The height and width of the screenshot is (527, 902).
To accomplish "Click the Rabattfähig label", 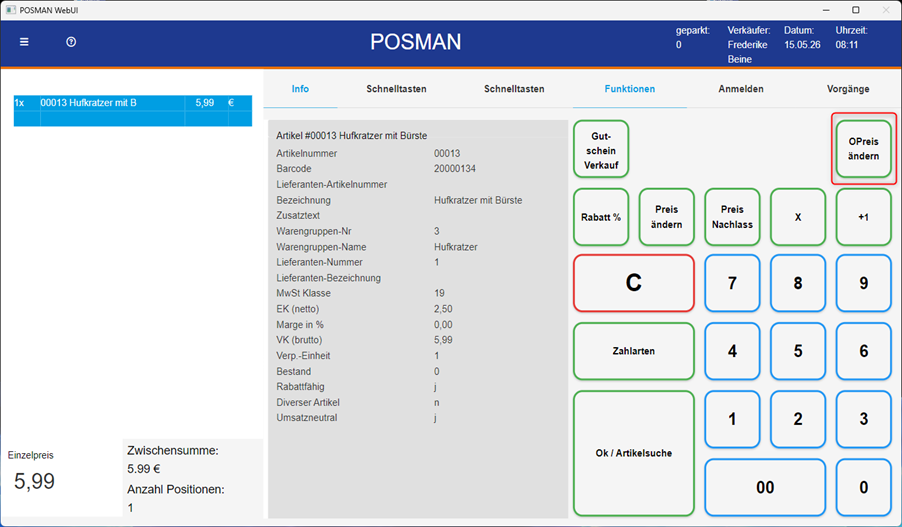I will [300, 387].
